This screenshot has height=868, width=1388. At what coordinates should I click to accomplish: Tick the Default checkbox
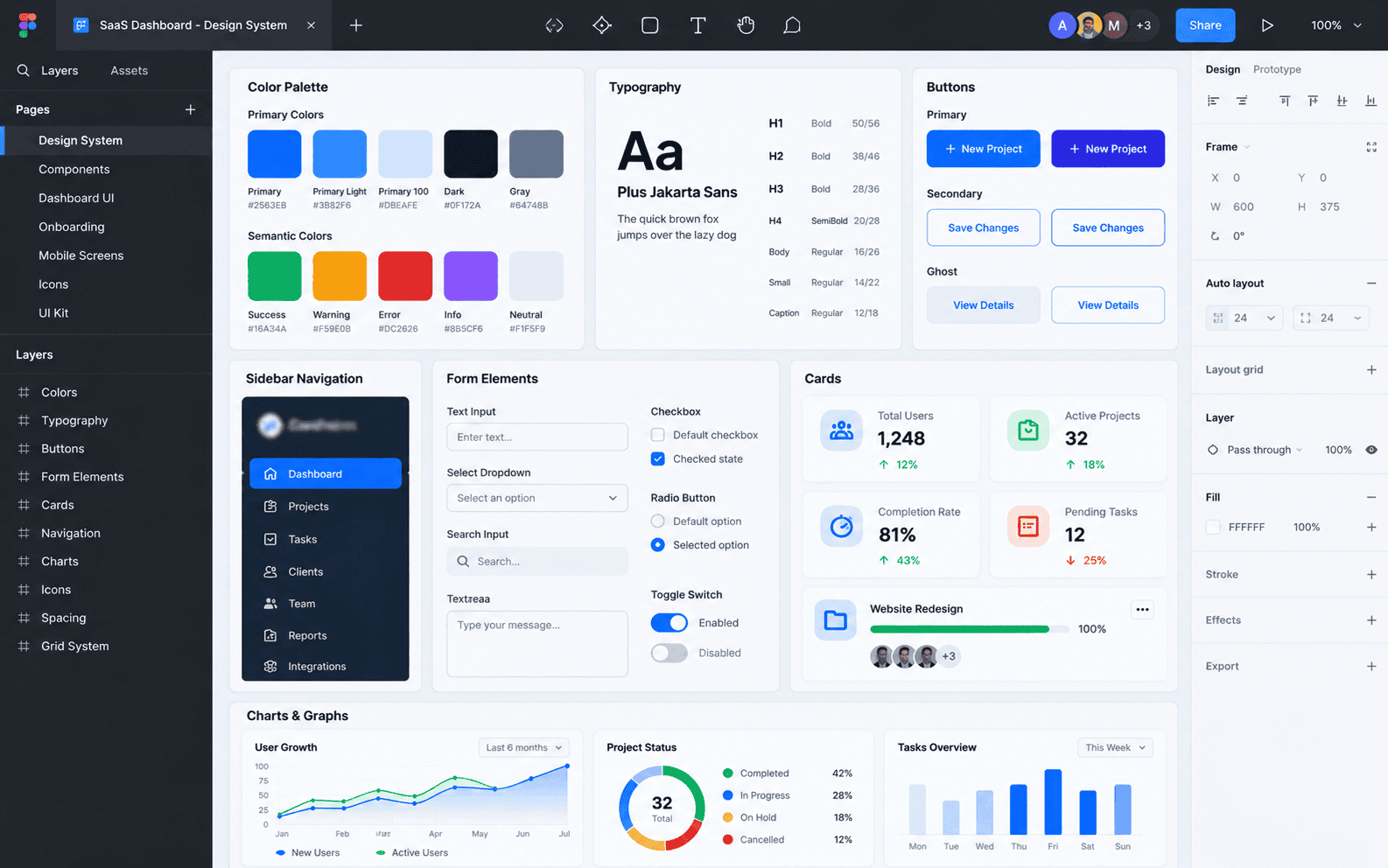pyautogui.click(x=658, y=435)
